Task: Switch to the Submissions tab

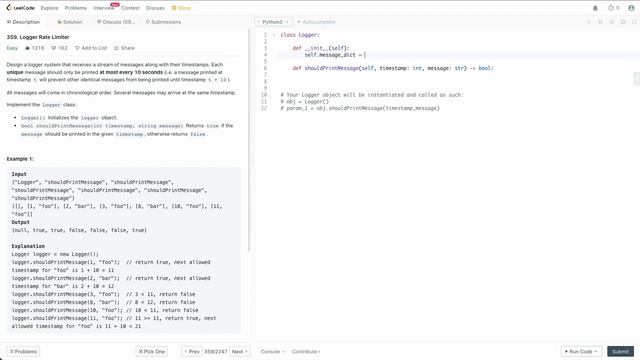Action: [163, 22]
